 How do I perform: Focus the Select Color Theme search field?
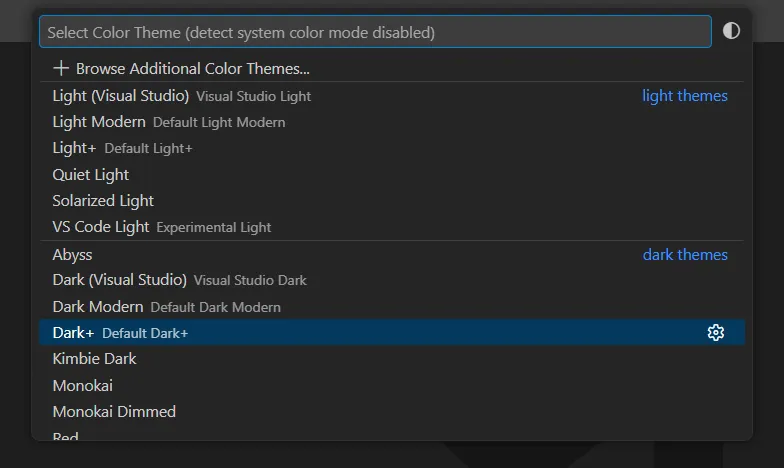pos(375,32)
